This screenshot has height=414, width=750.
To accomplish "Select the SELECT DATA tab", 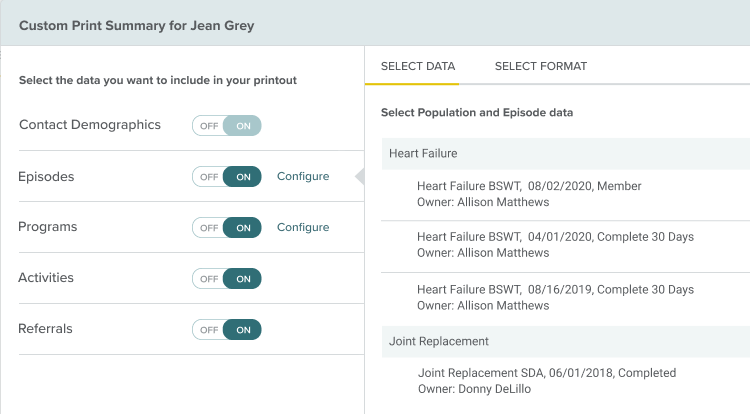I will point(418,67).
